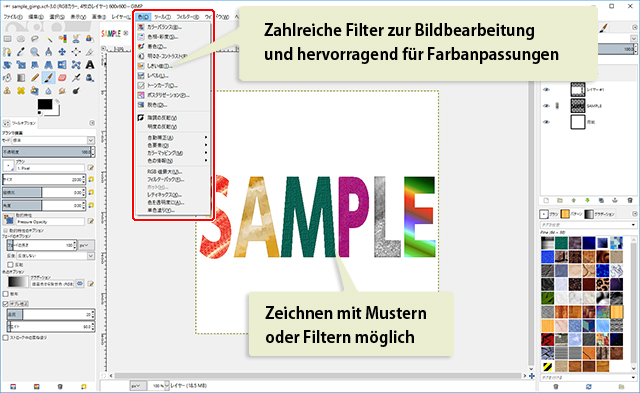Select the Airbrush tool

click(76, 78)
